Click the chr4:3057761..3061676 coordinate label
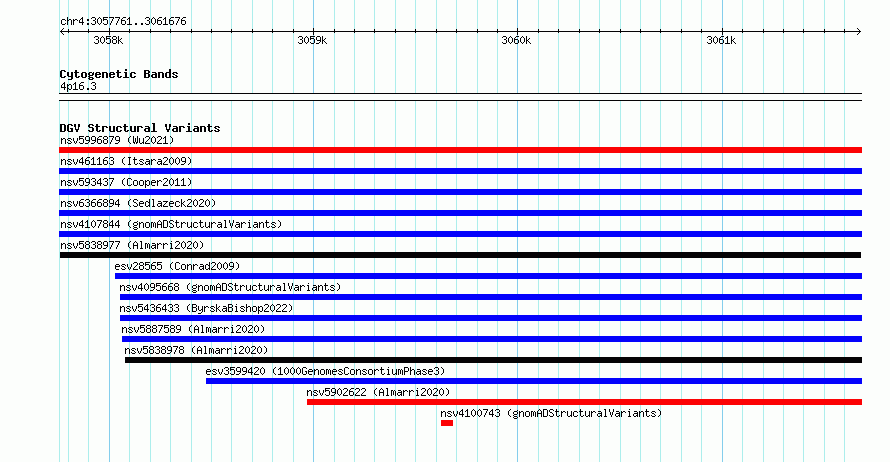 [123, 21]
